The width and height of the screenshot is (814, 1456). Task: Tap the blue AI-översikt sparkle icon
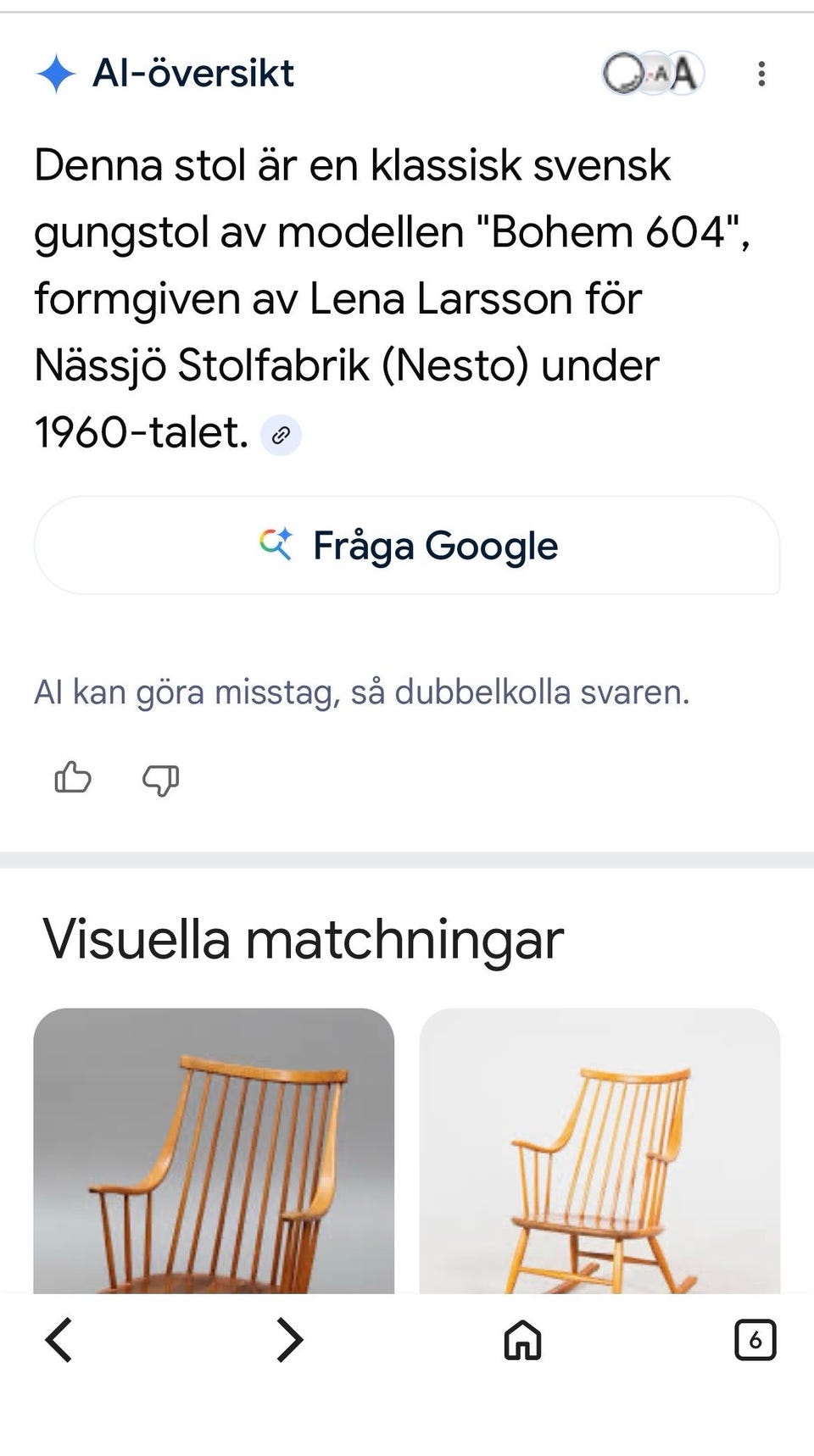pos(56,74)
